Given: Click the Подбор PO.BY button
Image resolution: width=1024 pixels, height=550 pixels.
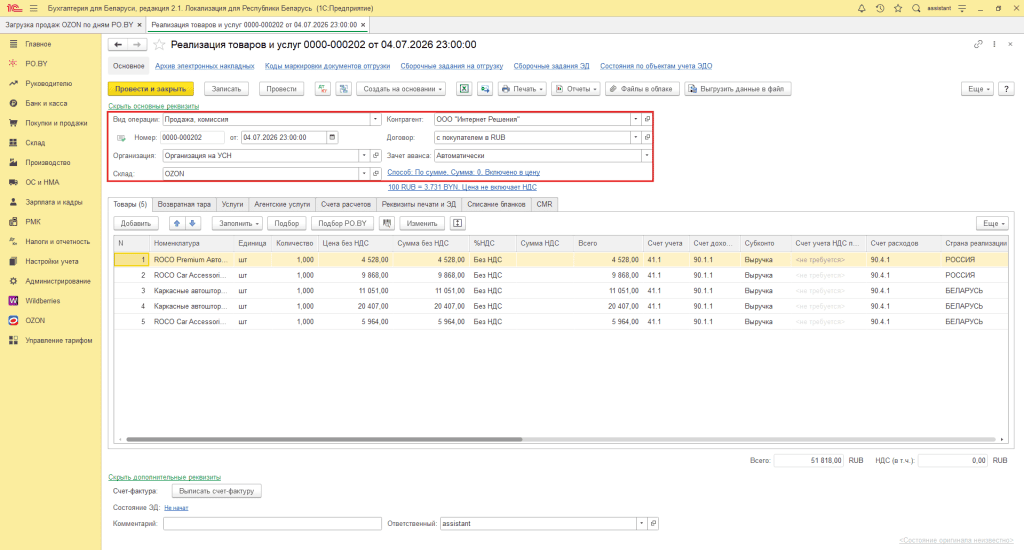Looking at the screenshot, I should (342, 223).
